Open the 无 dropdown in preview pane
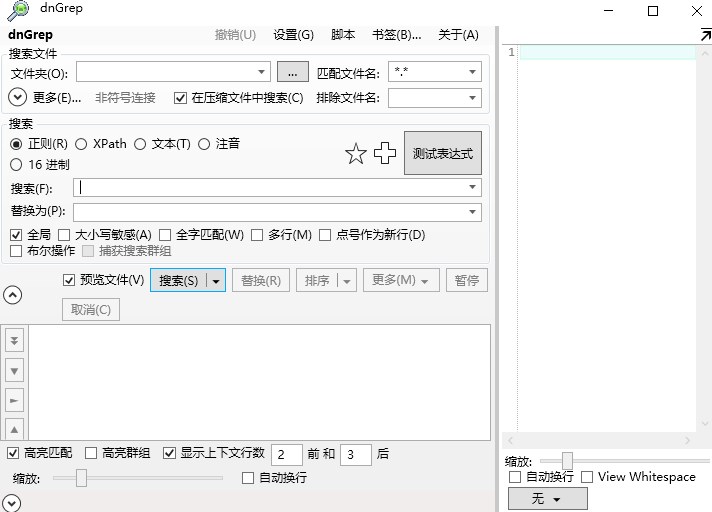Screen dimensions: 712x512 [547, 498]
